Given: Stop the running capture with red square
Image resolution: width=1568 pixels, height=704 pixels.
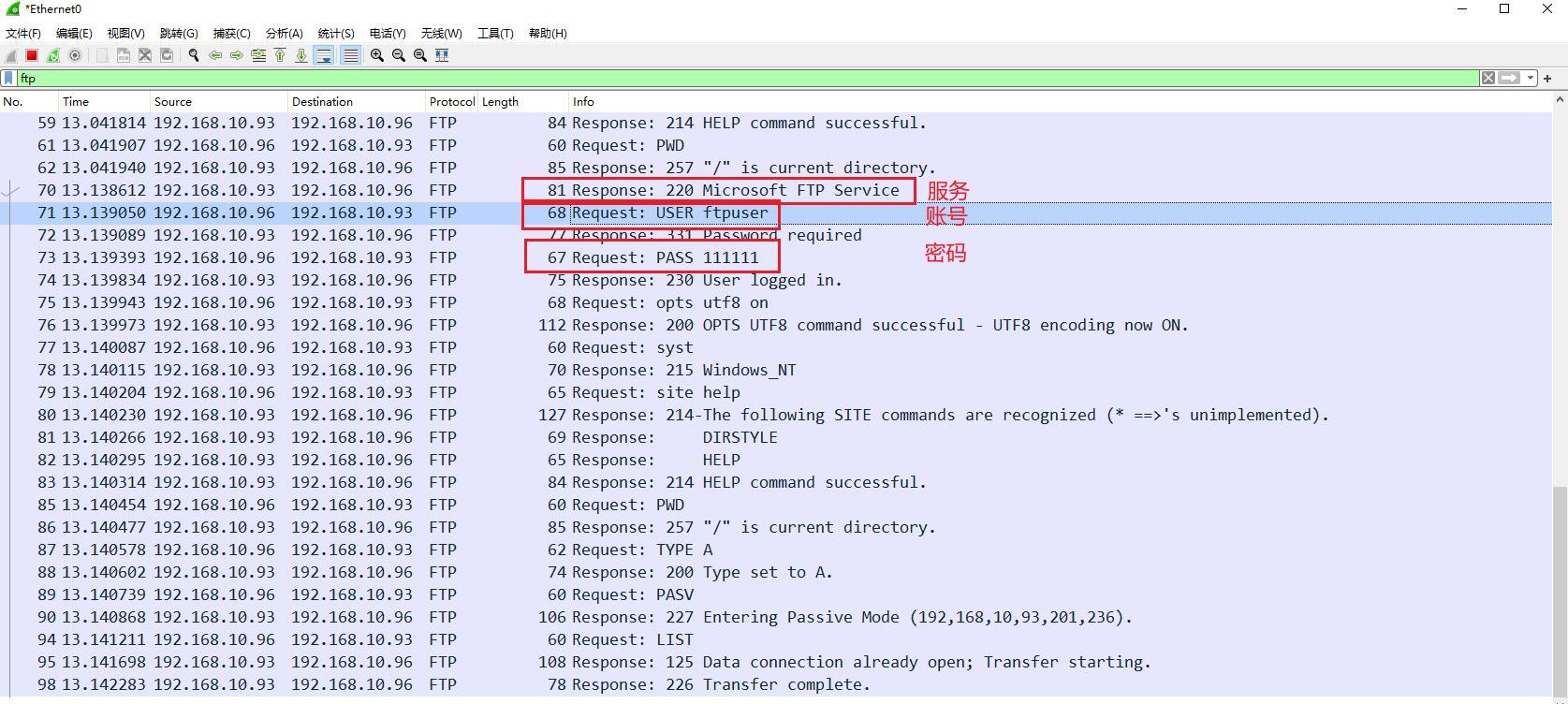Looking at the screenshot, I should [32, 55].
